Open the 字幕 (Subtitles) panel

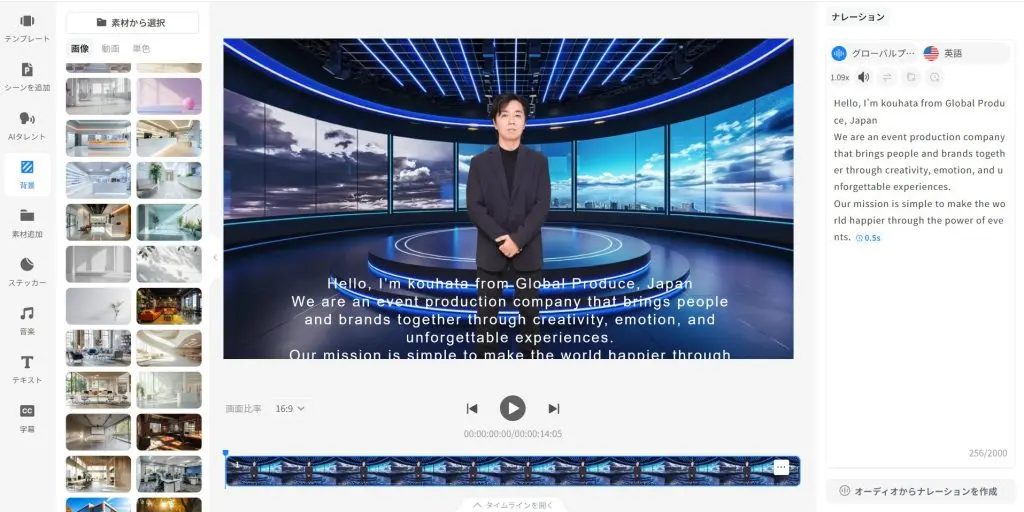[27, 417]
